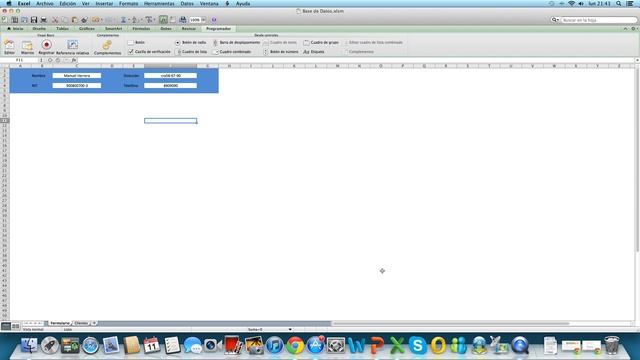Click the insert function fx icon

click(74, 60)
